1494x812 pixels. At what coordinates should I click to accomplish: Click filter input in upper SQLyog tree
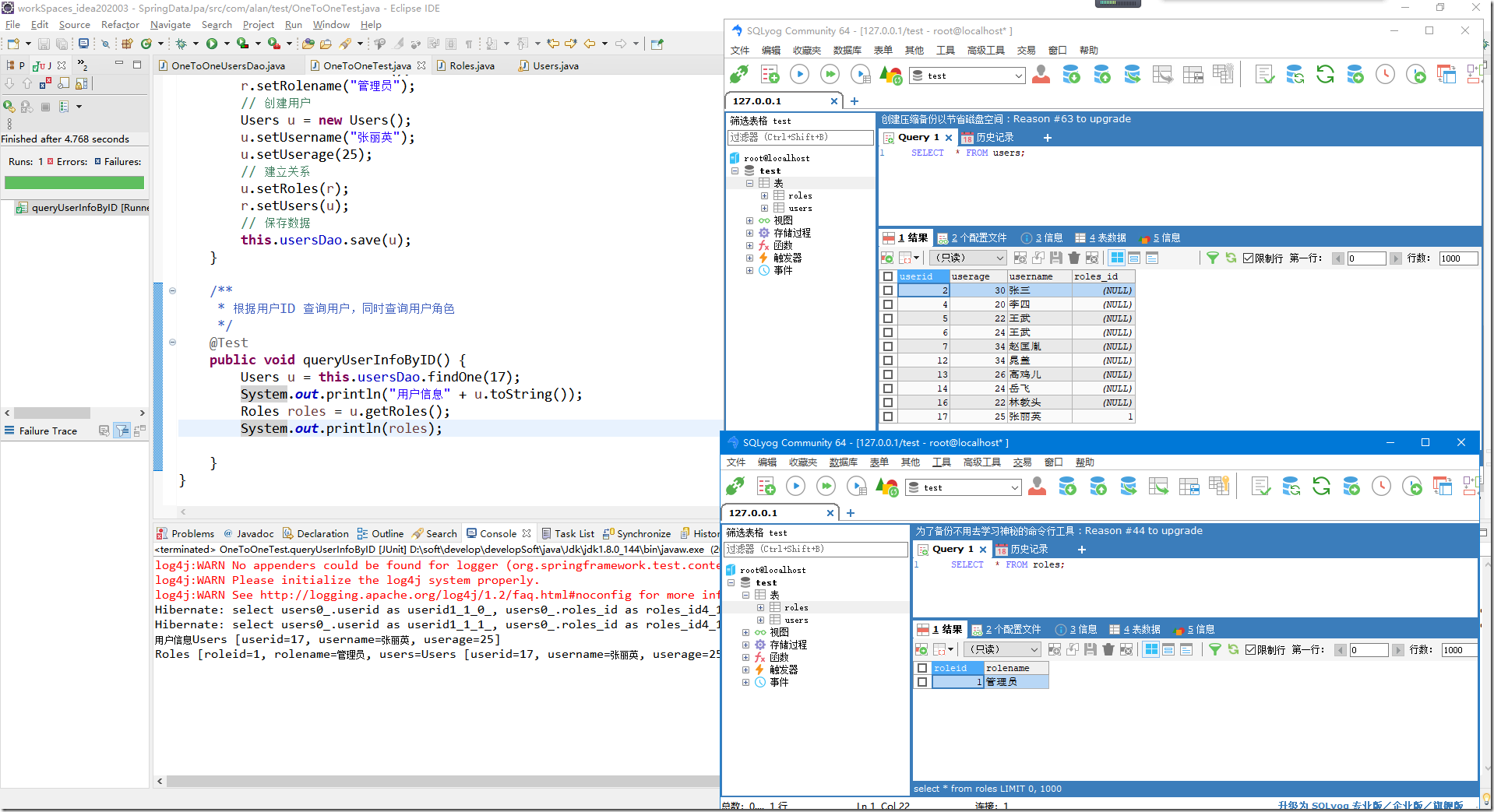pyautogui.click(x=800, y=137)
